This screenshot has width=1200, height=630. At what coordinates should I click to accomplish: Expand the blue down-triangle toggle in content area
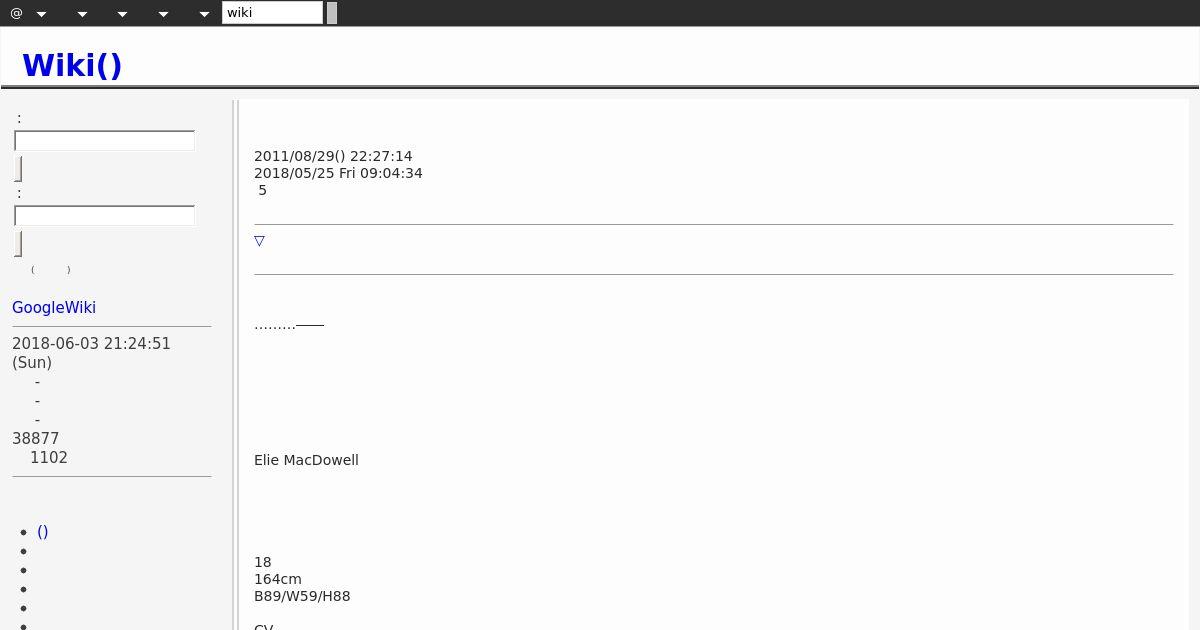click(x=259, y=241)
